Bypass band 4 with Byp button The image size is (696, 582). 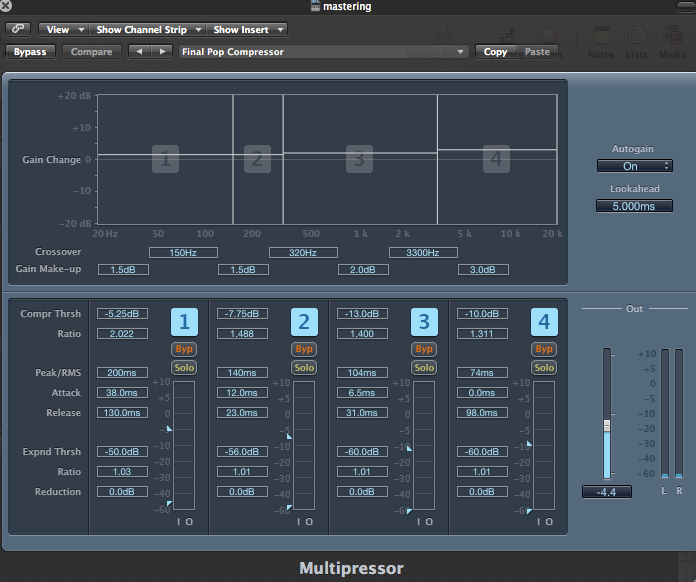point(544,349)
